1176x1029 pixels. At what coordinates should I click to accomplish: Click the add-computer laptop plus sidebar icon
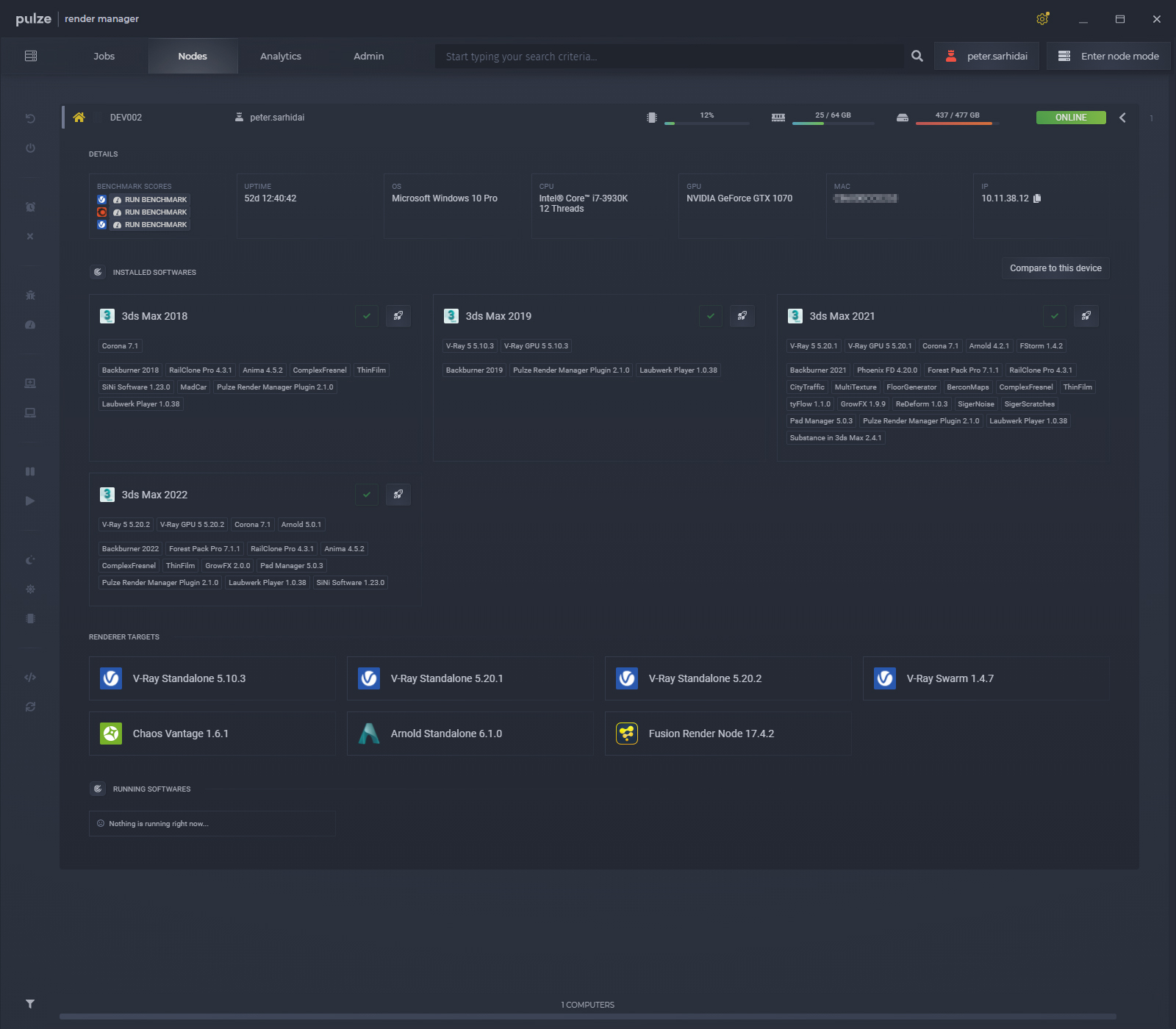click(30, 383)
